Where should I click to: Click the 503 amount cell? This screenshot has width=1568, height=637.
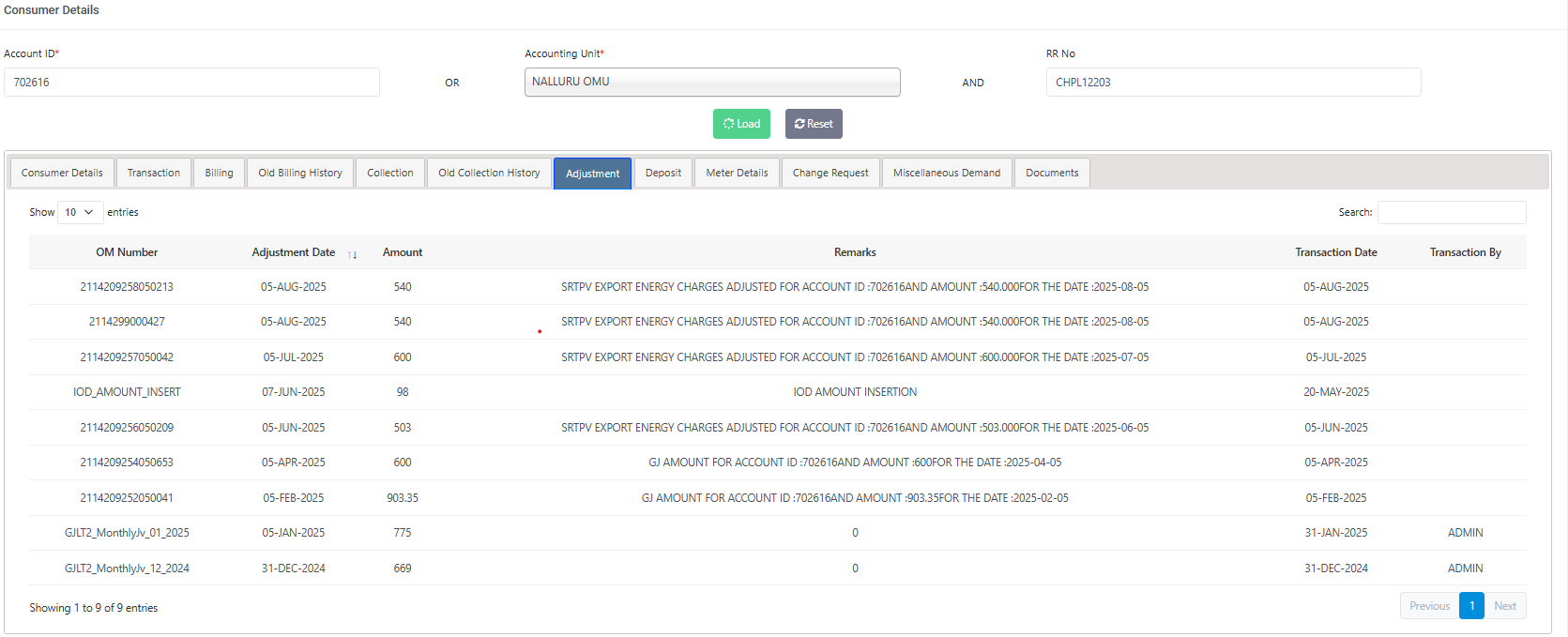point(403,428)
